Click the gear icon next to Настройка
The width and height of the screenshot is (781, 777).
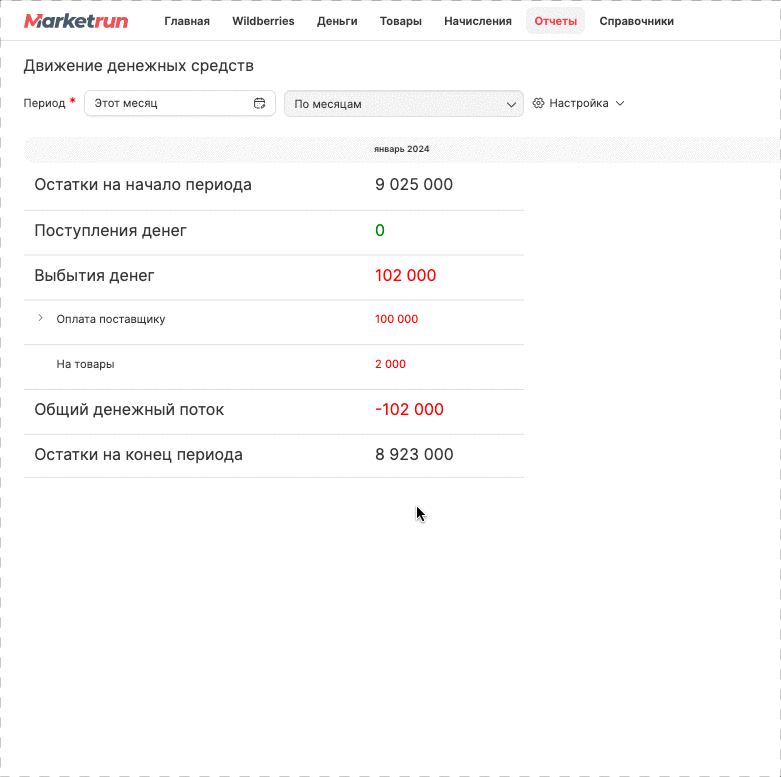[538, 103]
